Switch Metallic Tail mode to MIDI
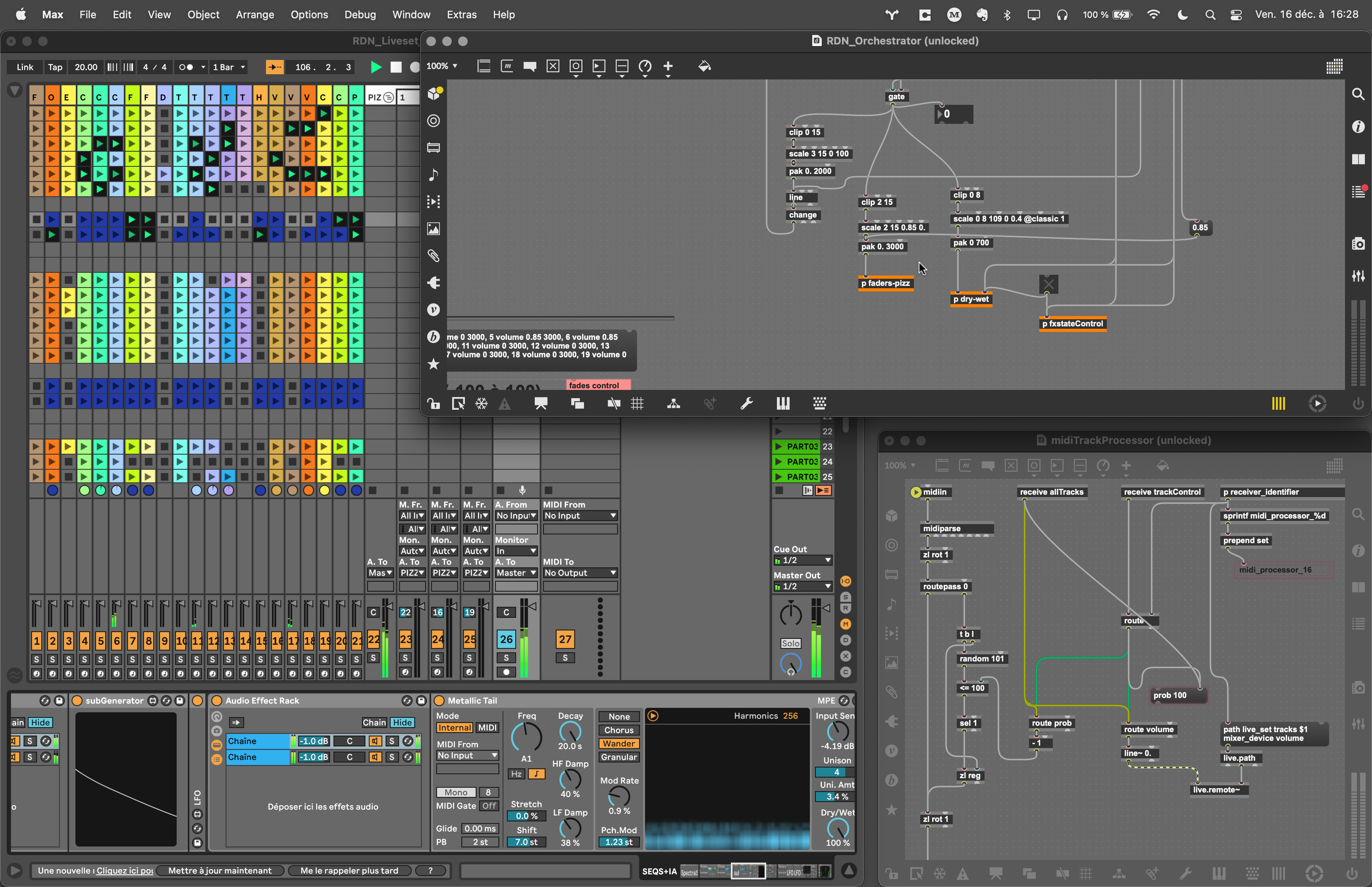1372x887 pixels. (x=487, y=727)
